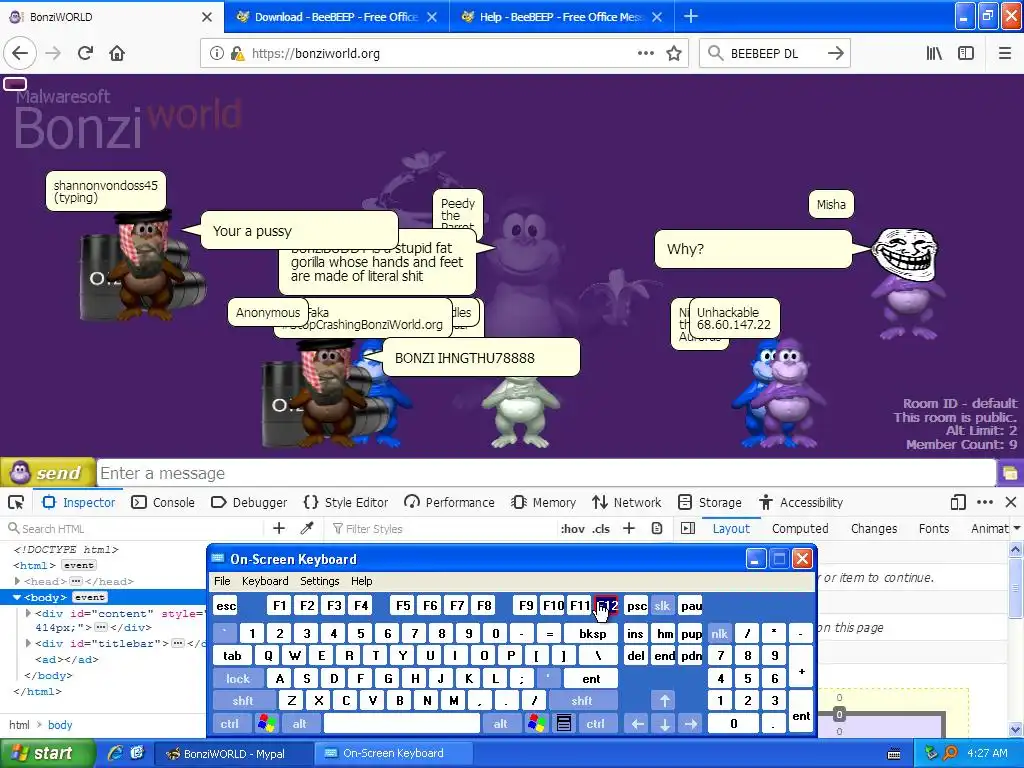The width and height of the screenshot is (1024, 768).
Task: Toggle the right shft key
Action: coord(581,701)
